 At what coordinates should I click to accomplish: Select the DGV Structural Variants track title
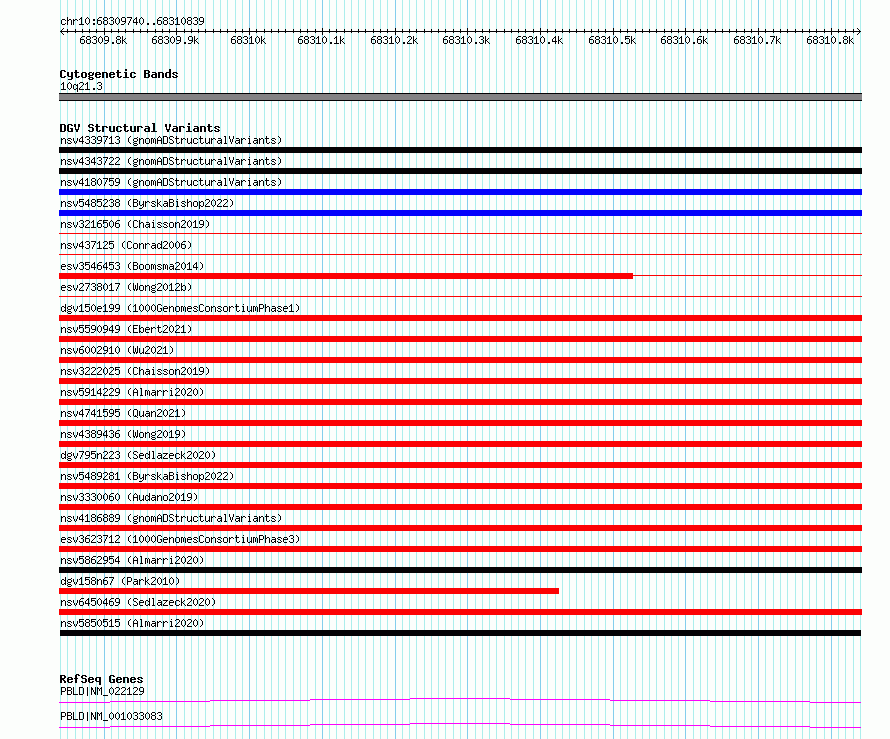[140, 128]
